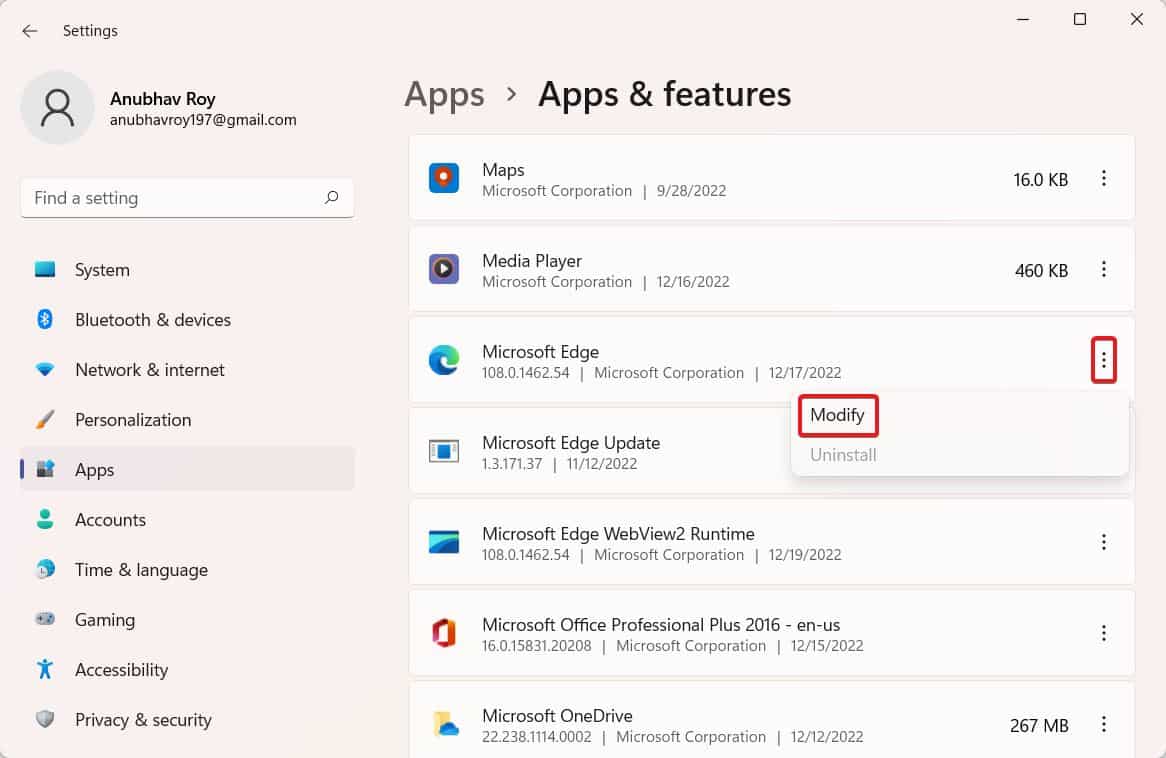Click the Gaming controller icon in sidebar
This screenshot has width=1166, height=758.
(x=45, y=619)
